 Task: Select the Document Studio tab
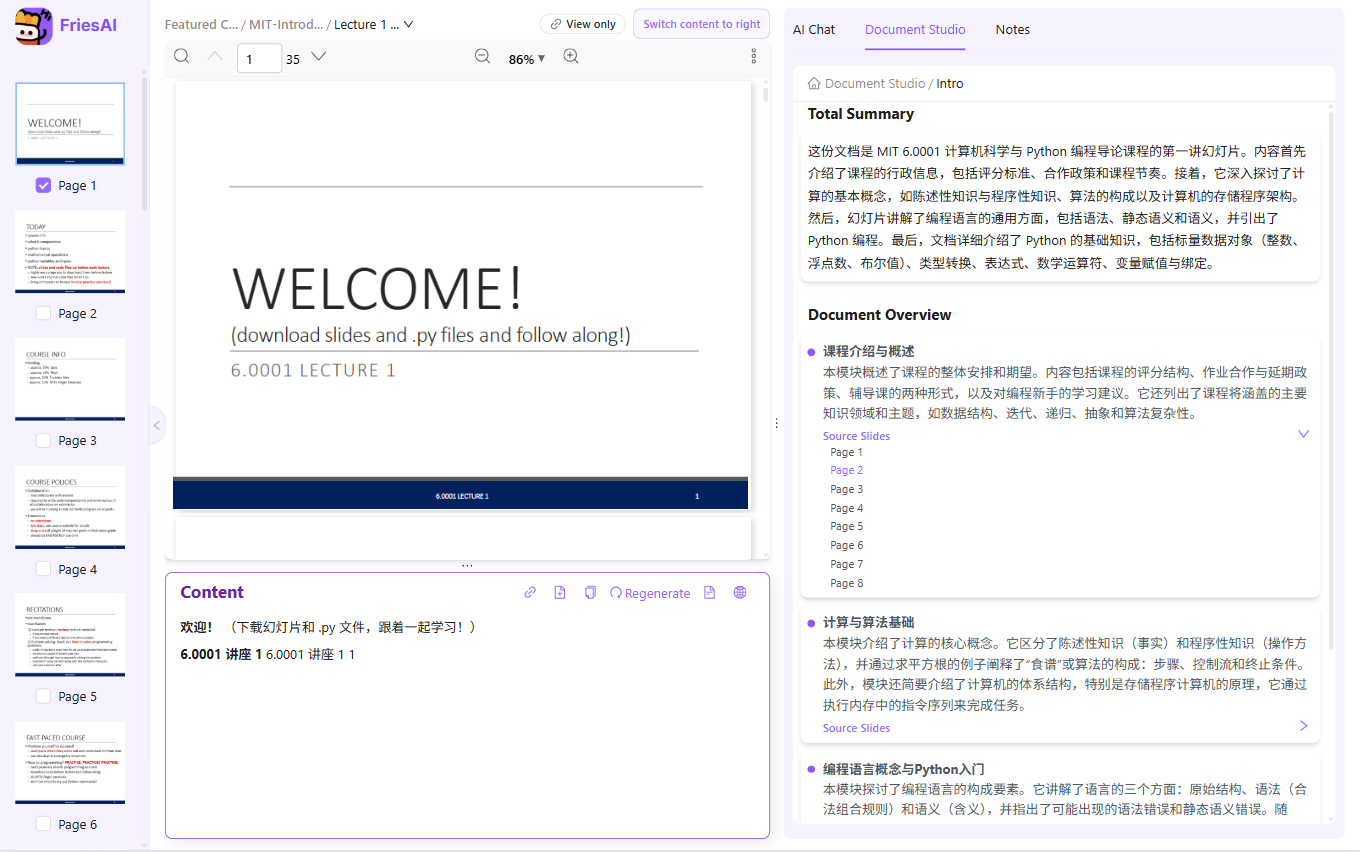[x=915, y=29]
